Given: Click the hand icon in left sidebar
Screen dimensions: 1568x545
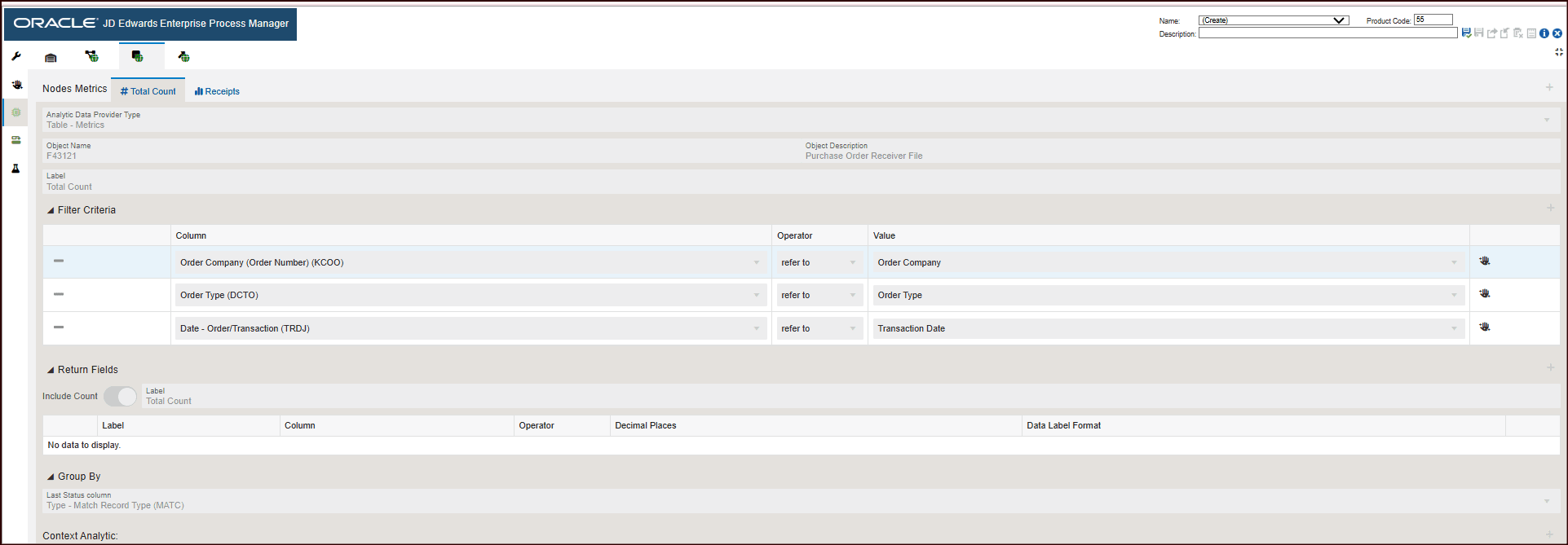Looking at the screenshot, I should [x=16, y=85].
